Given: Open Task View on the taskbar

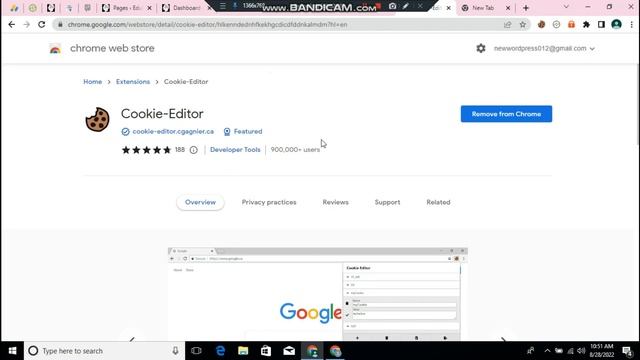Looking at the screenshot, I should pyautogui.click(x=196, y=351).
